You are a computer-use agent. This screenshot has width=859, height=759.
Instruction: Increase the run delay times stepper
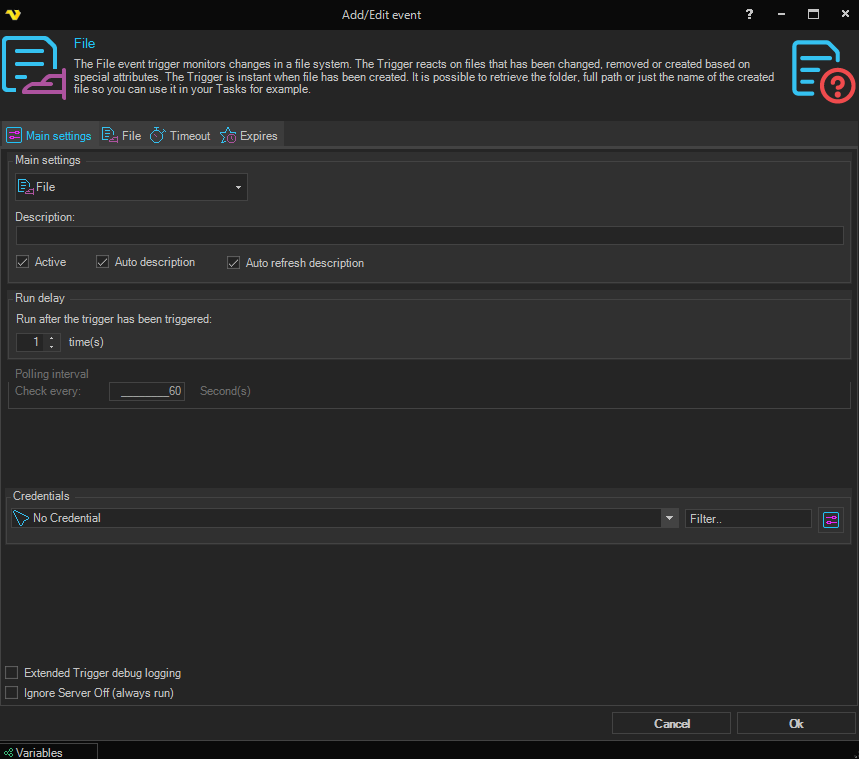52,338
